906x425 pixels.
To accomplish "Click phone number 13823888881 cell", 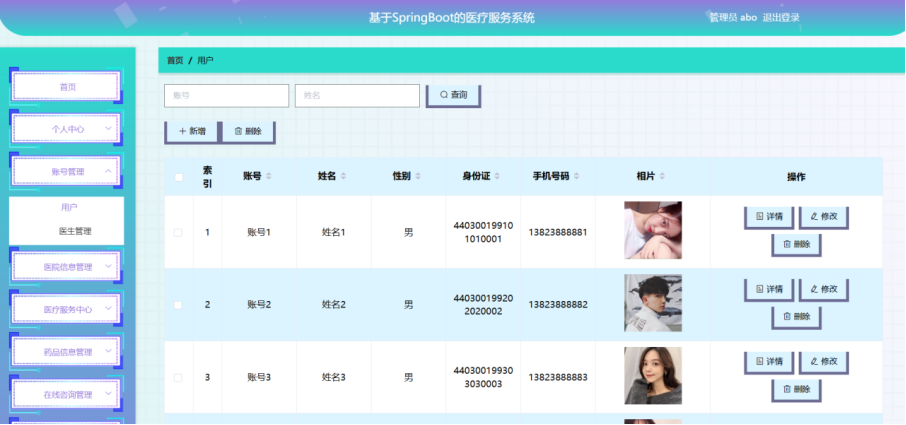I will coord(558,232).
